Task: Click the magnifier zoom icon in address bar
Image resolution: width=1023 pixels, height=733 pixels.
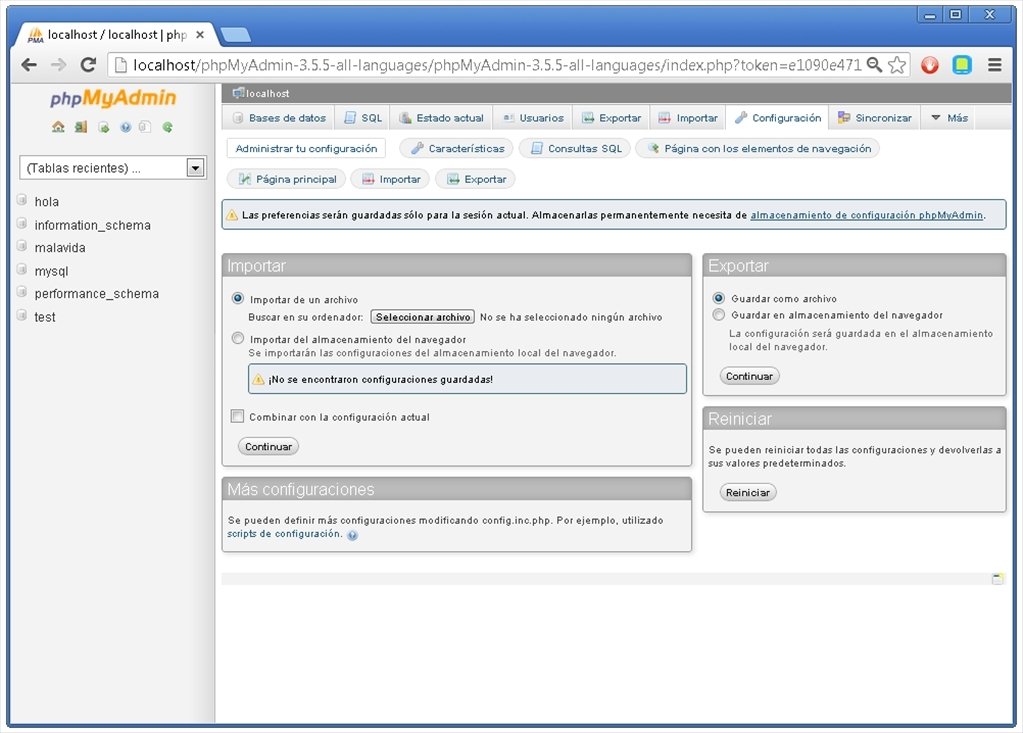Action: point(874,65)
